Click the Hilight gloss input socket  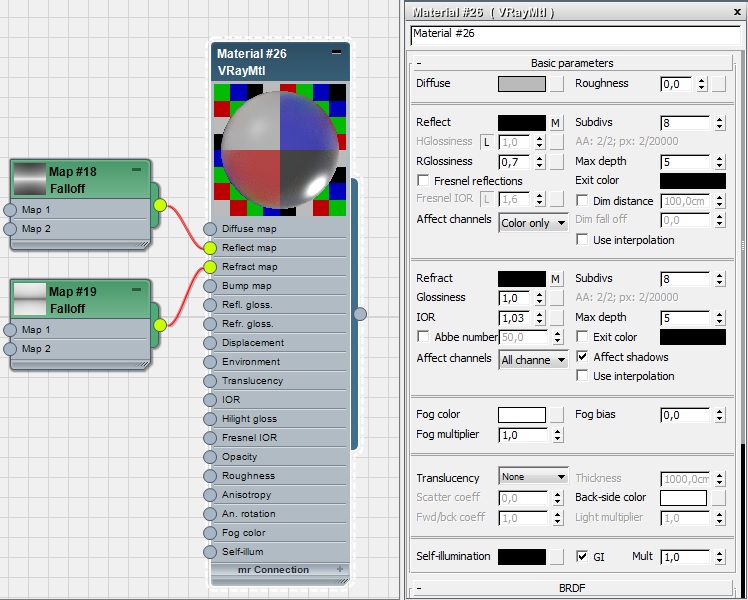(210, 419)
